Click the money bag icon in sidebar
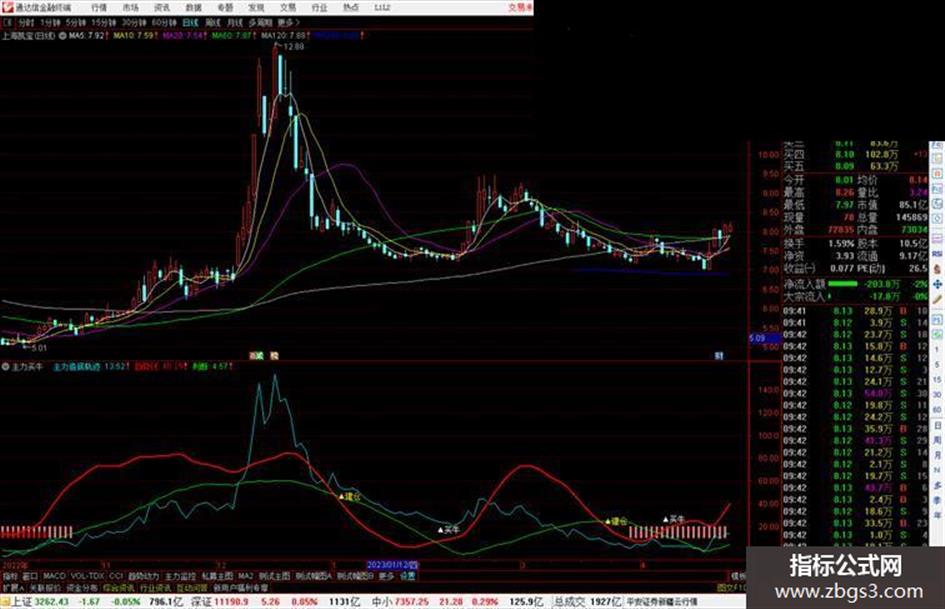 (x=937, y=269)
